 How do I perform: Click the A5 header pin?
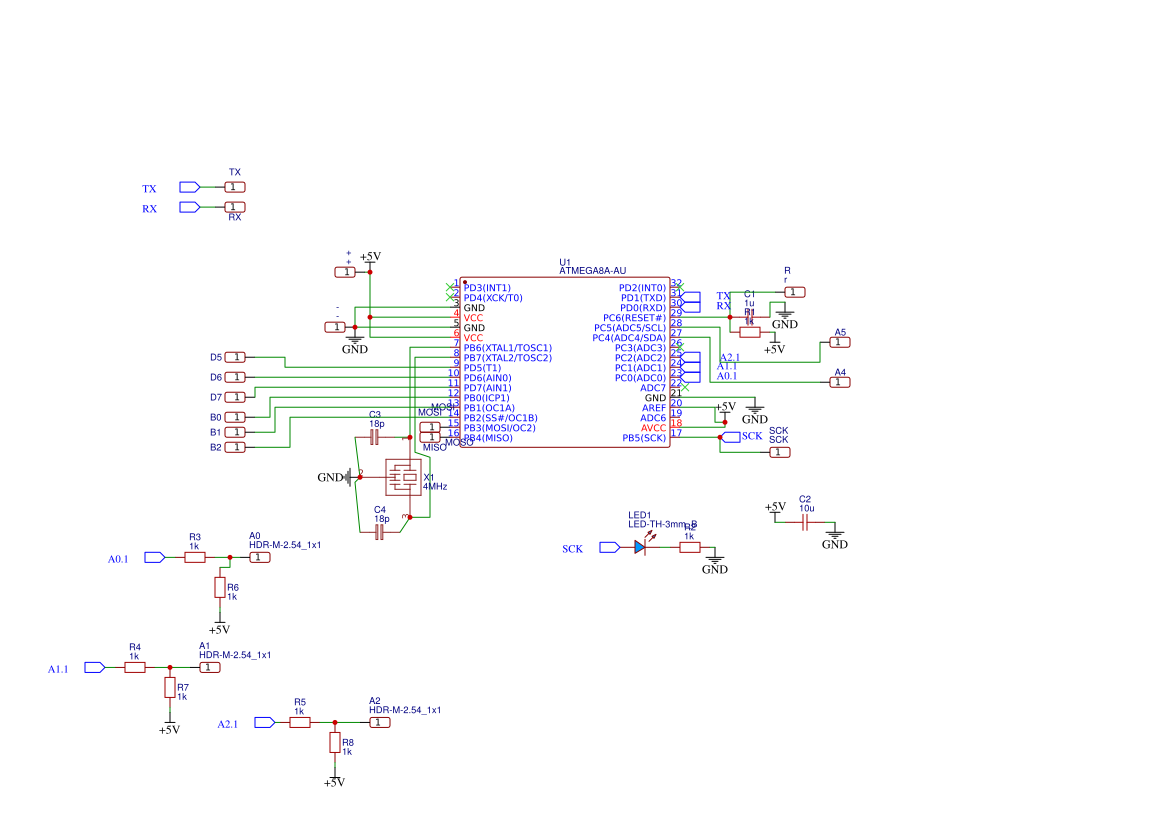pos(840,343)
